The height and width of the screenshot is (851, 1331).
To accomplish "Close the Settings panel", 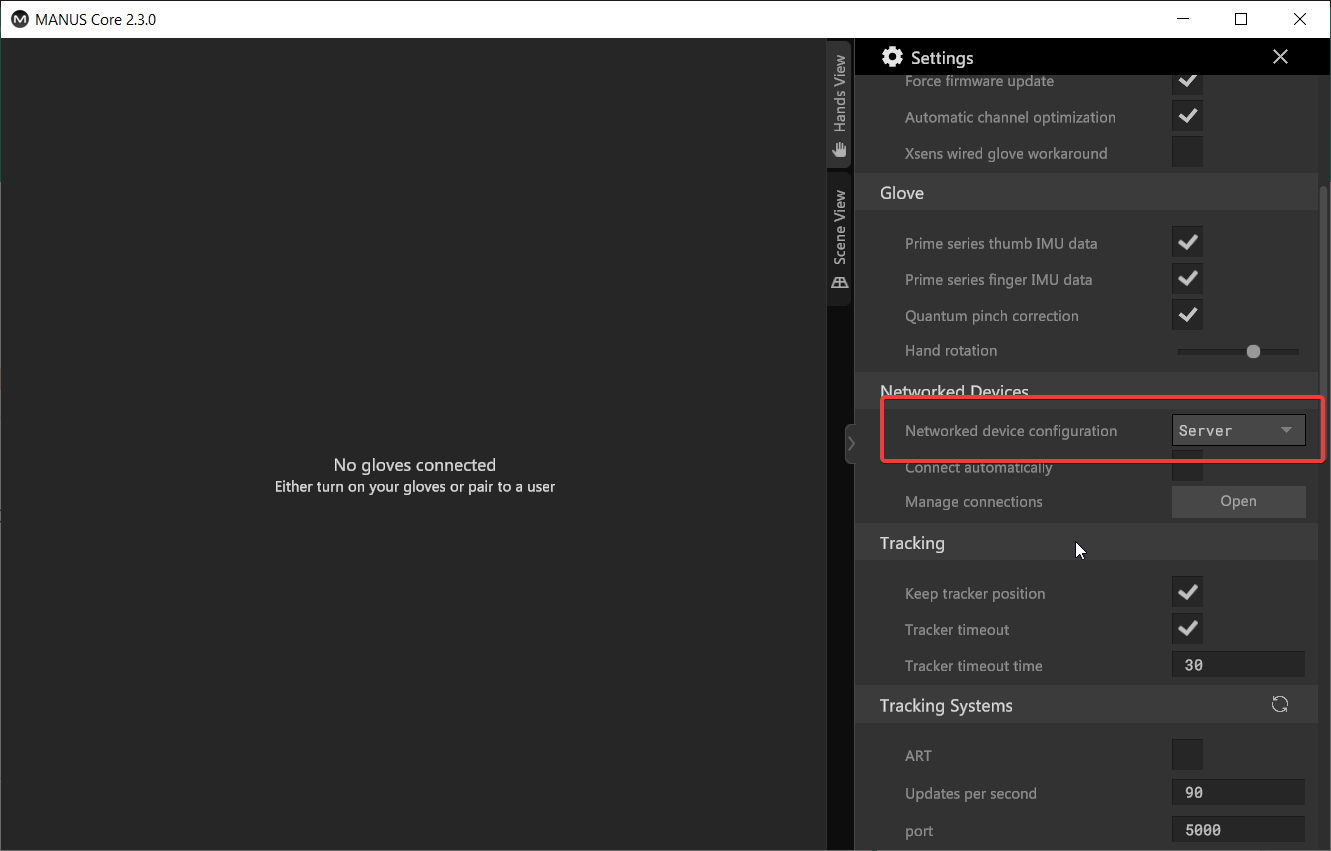I will [x=1280, y=57].
